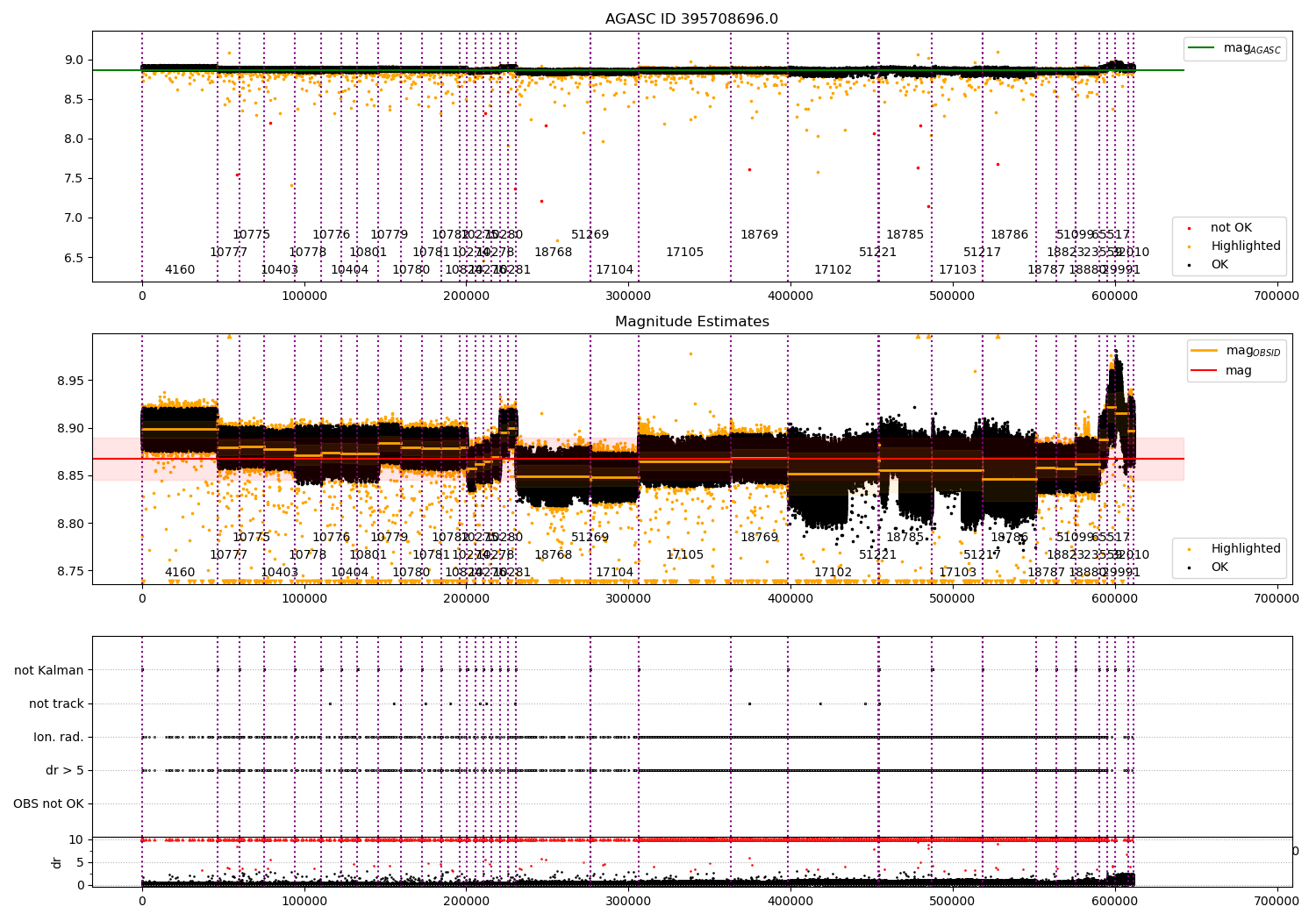
Task: Click the 10 tick on the dr axis
Action: coord(76,839)
